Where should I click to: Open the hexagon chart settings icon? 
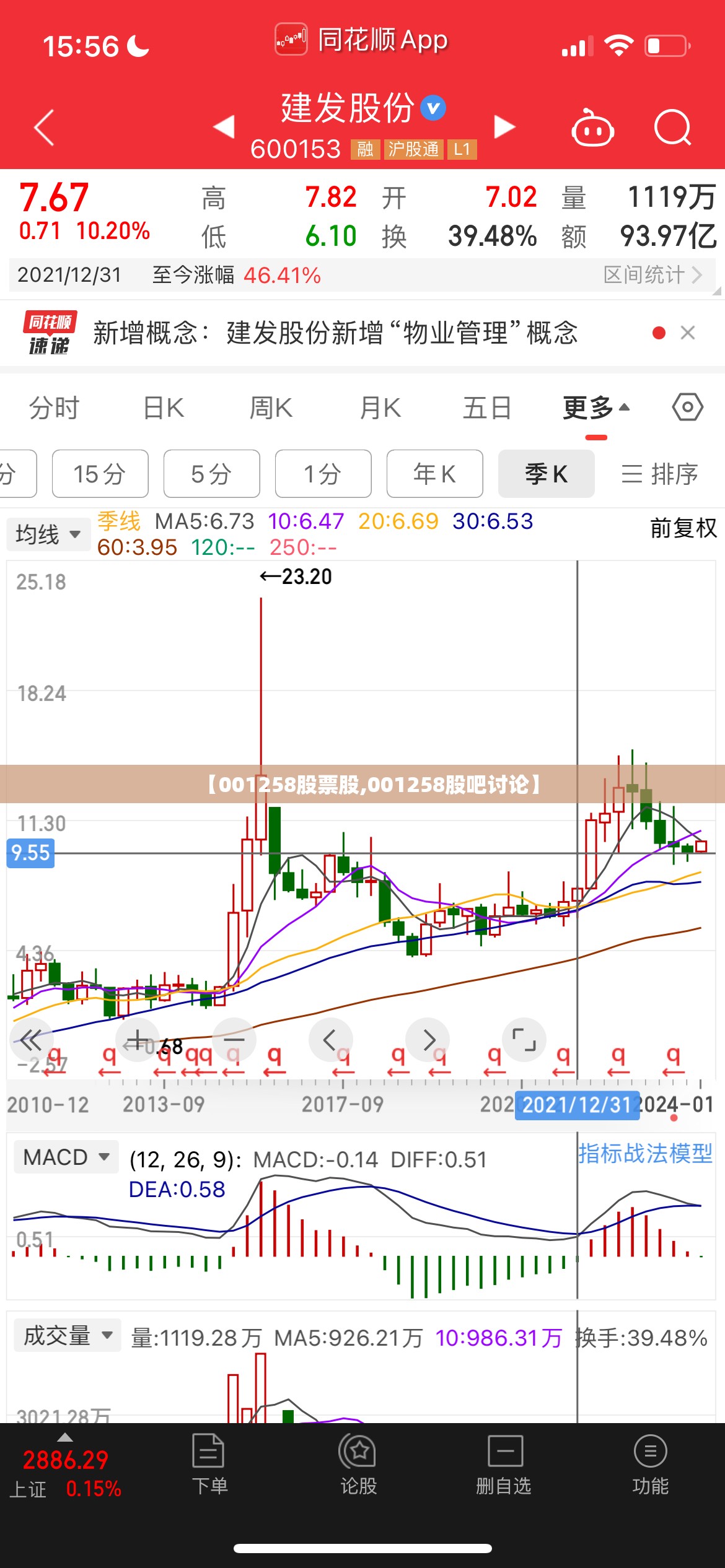click(688, 407)
